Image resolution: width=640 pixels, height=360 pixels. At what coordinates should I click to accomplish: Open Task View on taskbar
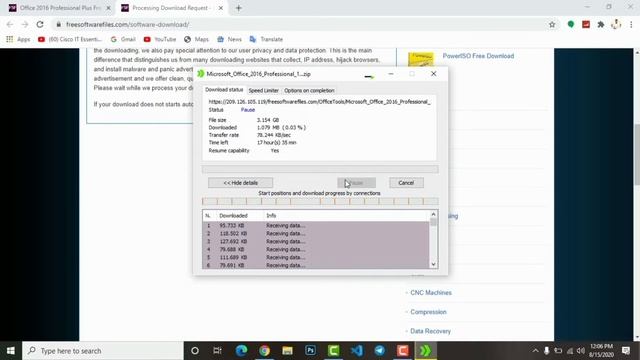(217, 351)
